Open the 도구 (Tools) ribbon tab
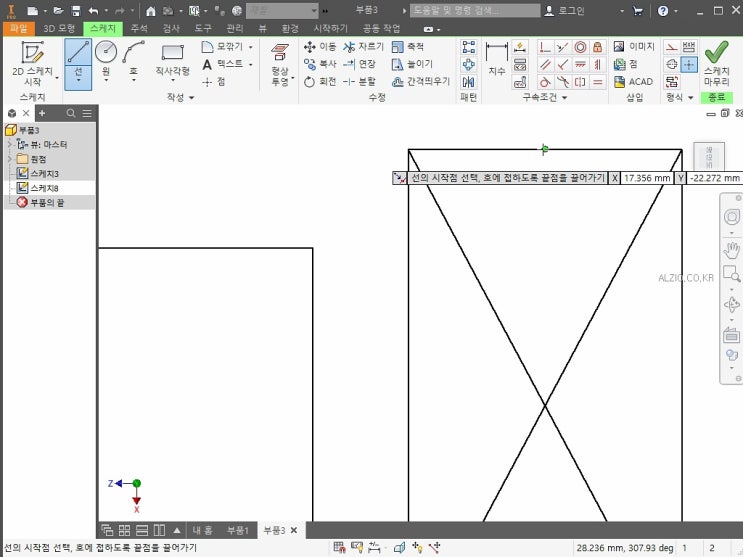The width and height of the screenshot is (743, 557). pyautogui.click(x=203, y=29)
